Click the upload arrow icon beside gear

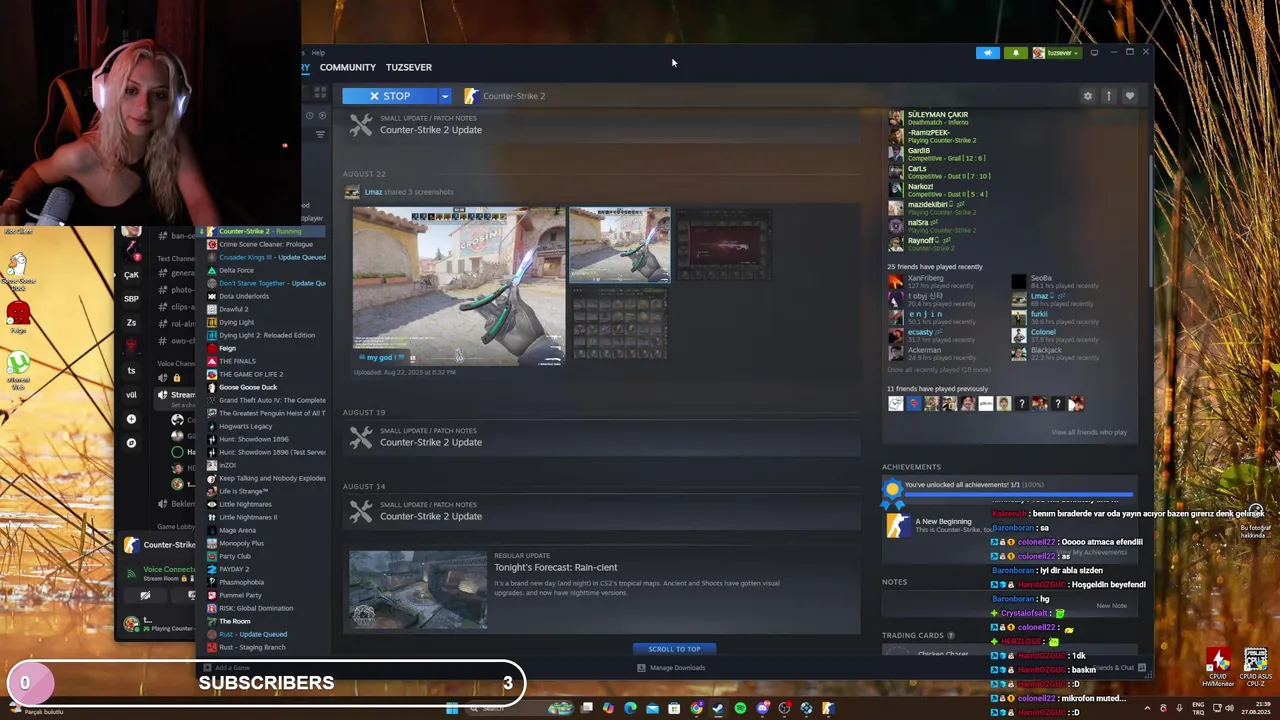pyautogui.click(x=1108, y=96)
